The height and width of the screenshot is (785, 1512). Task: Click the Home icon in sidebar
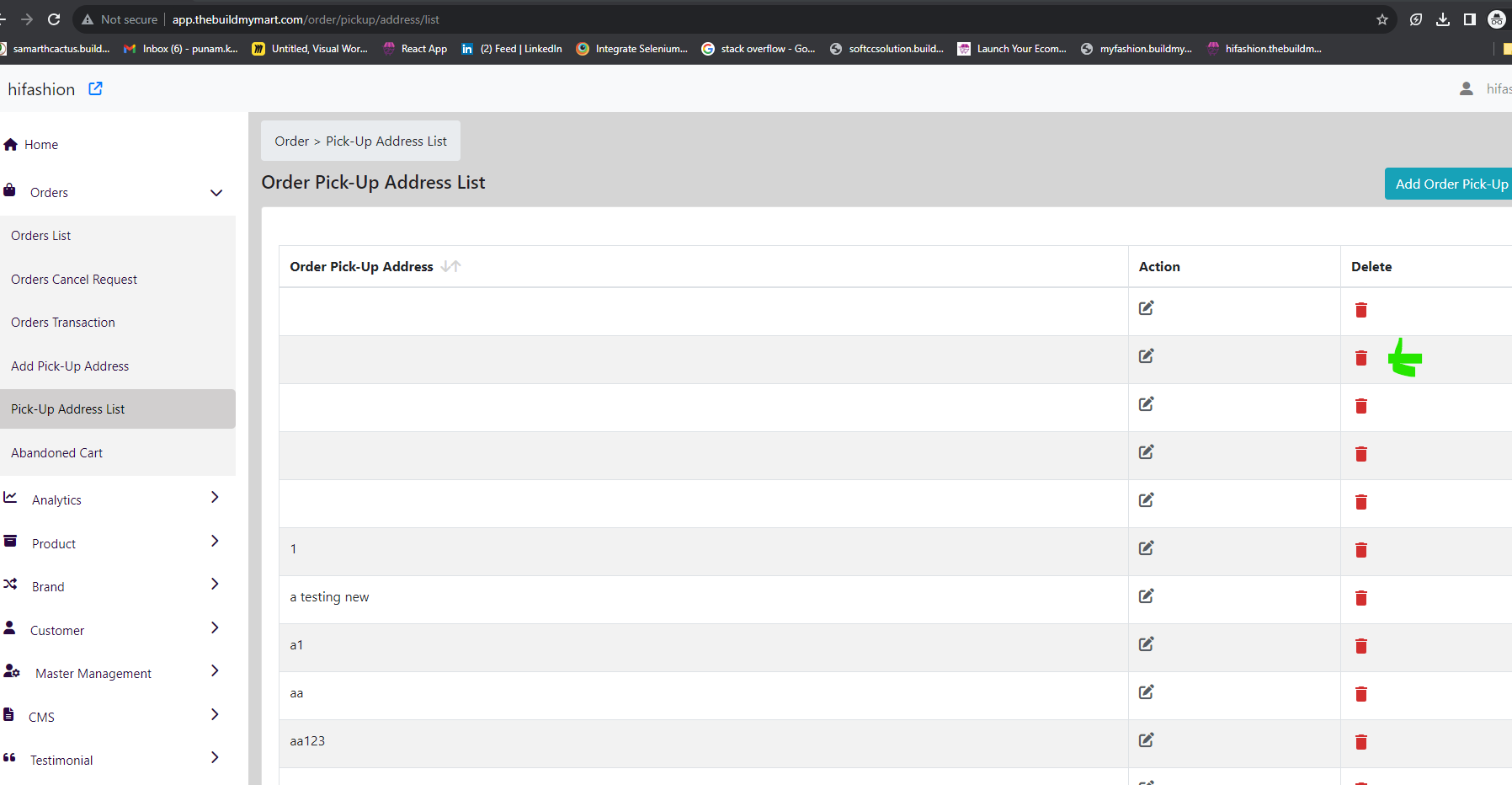(11, 145)
